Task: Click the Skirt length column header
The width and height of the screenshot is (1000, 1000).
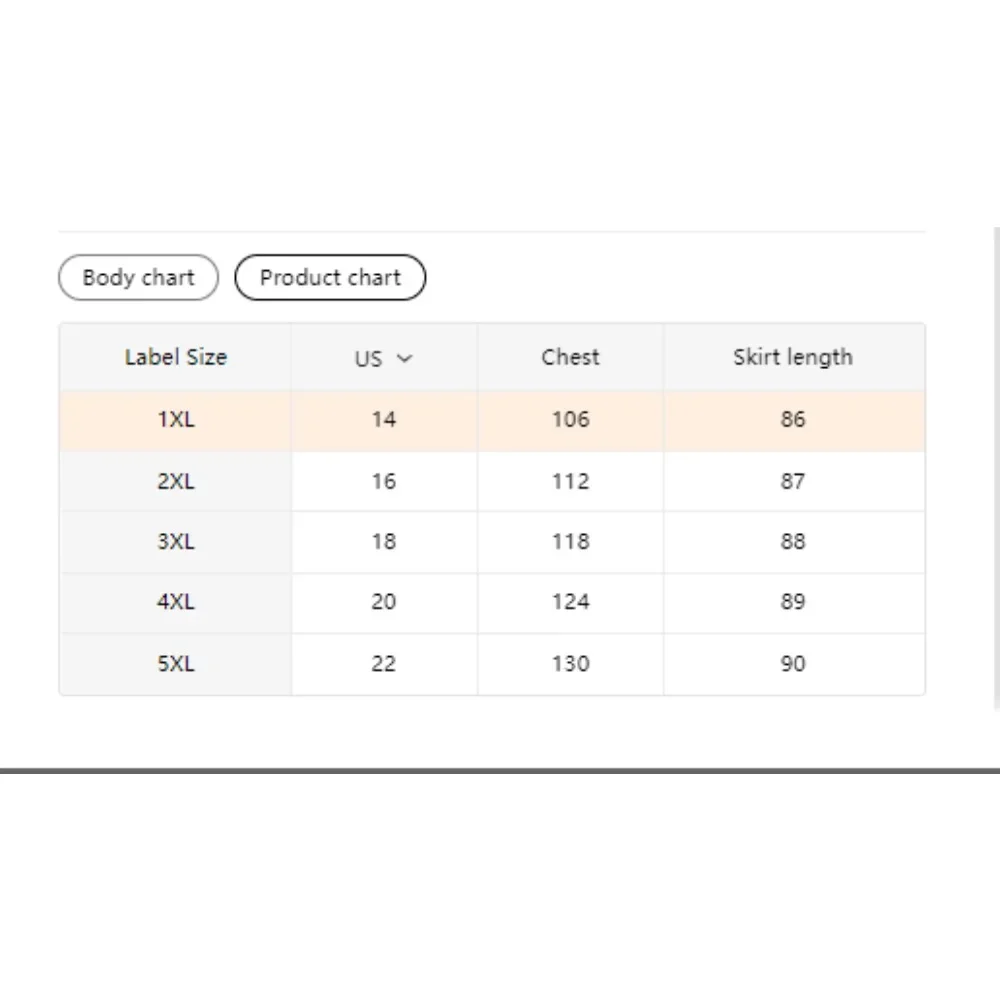Action: click(793, 357)
